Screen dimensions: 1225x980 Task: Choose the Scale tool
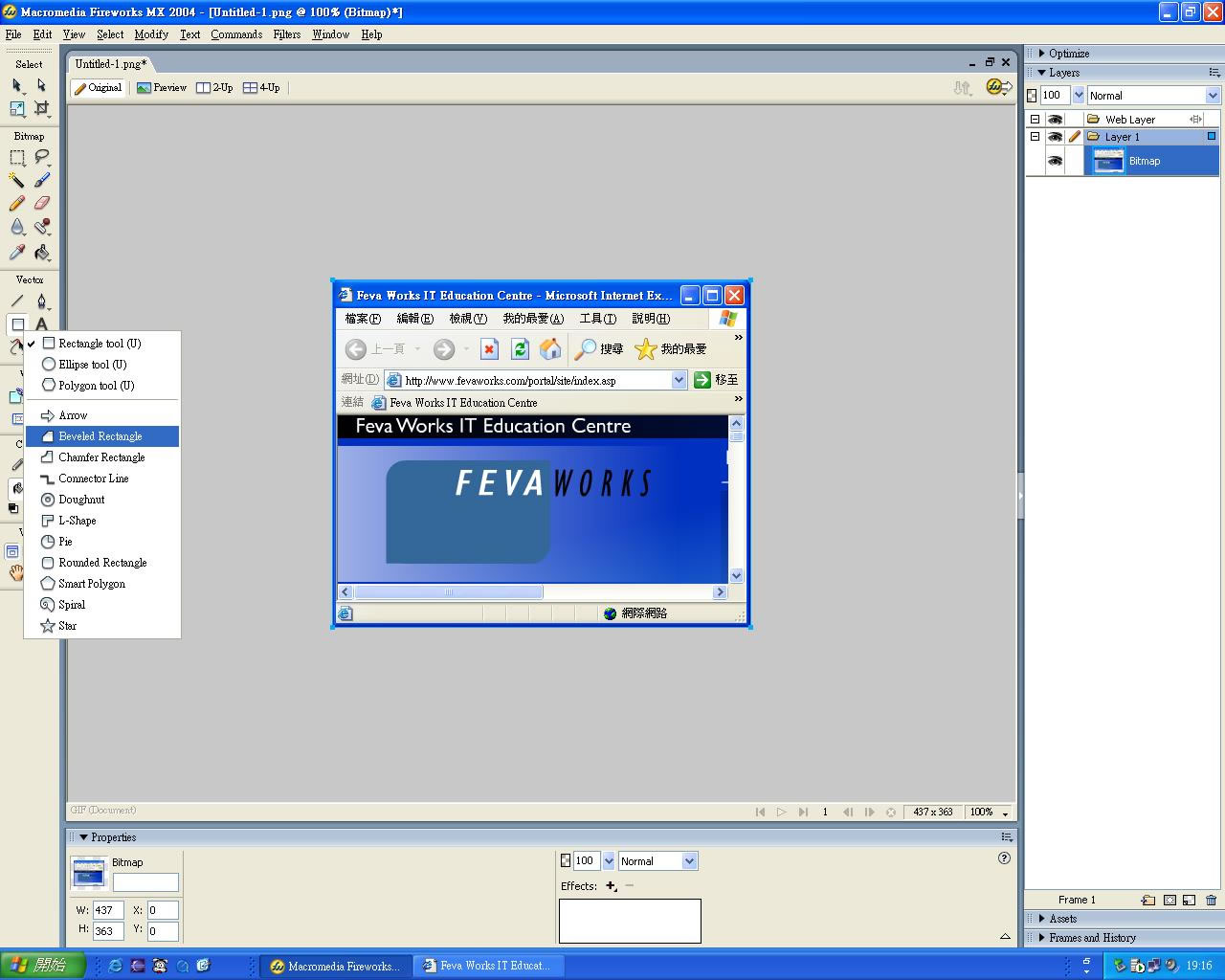[x=16, y=109]
